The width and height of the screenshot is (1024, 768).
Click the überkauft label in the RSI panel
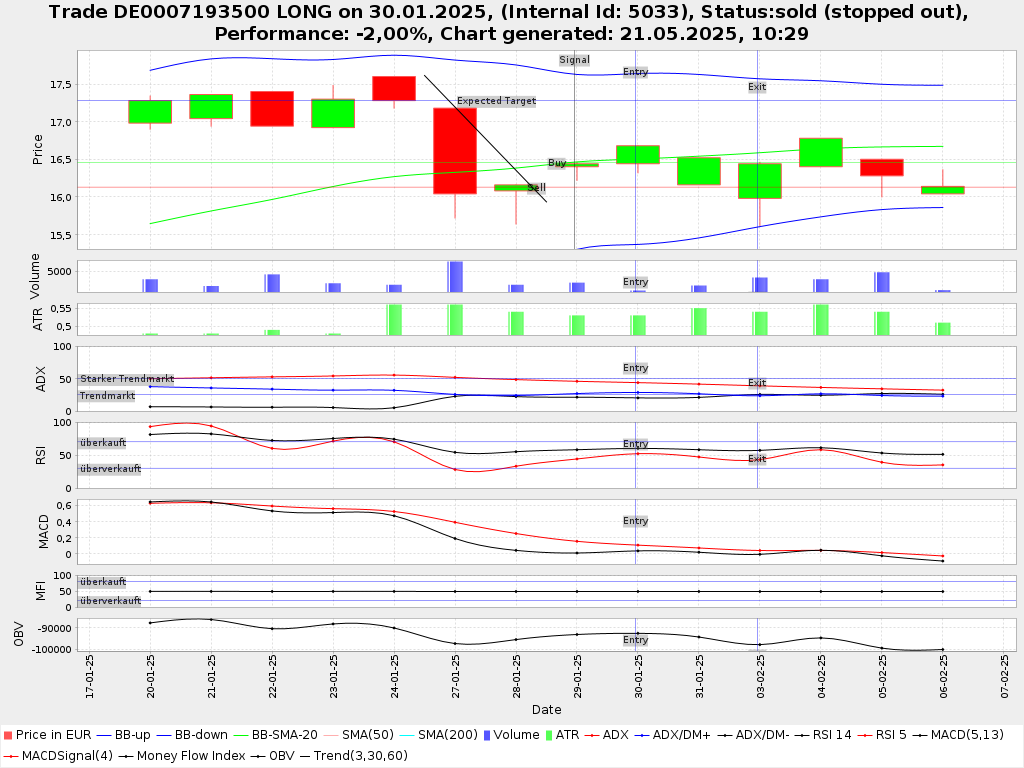(103, 442)
